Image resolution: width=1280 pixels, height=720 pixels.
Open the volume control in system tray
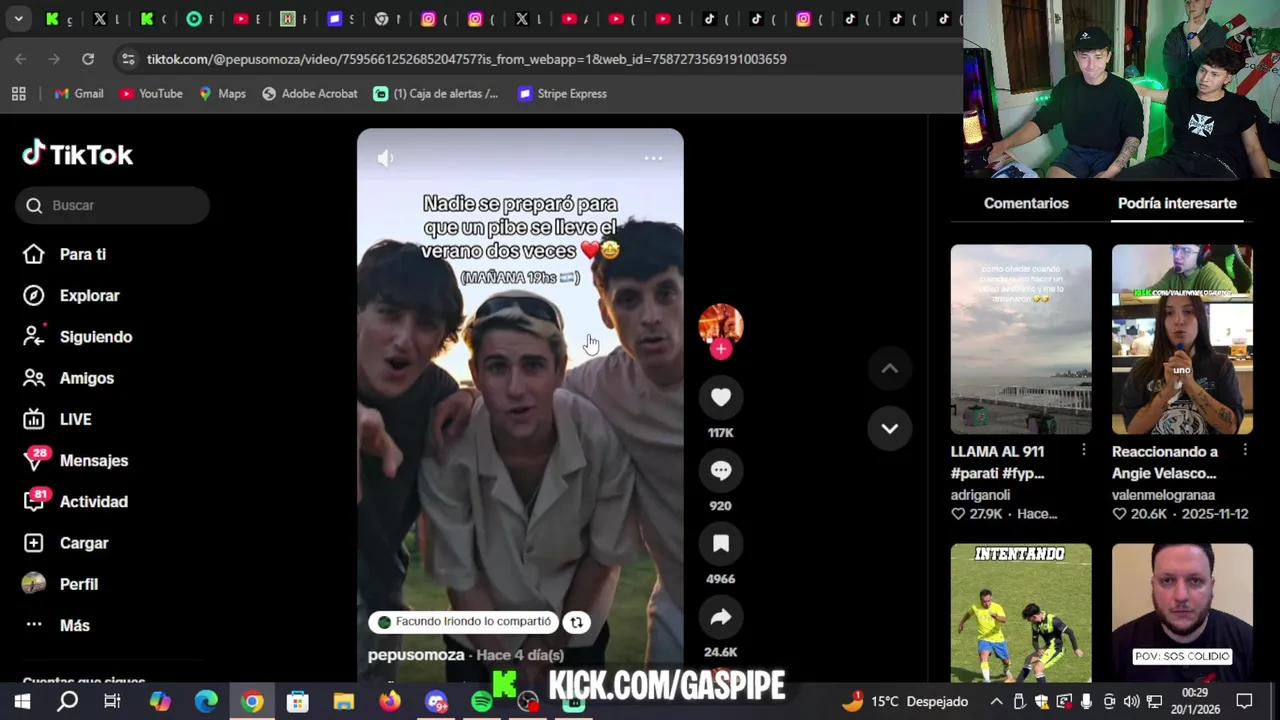pyautogui.click(x=1131, y=701)
